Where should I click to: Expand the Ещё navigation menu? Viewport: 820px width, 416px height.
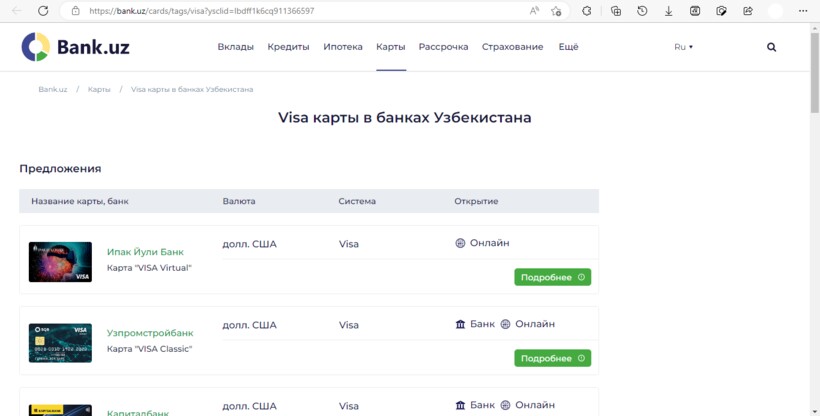[x=568, y=47]
